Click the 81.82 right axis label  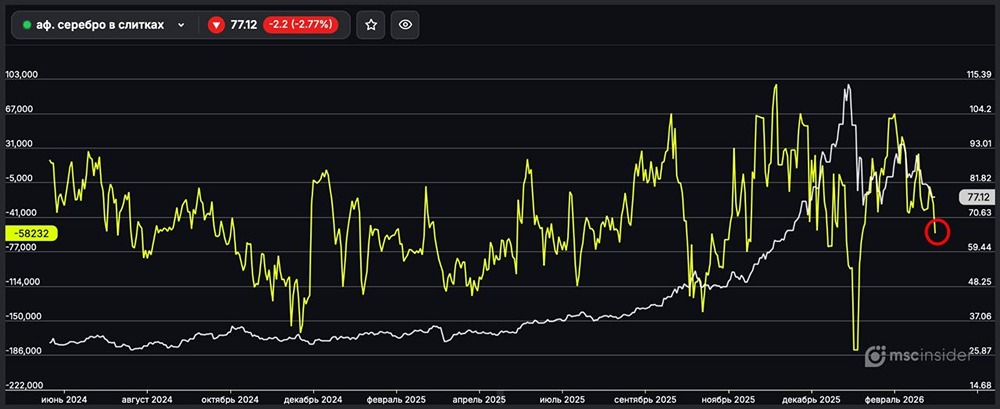(980, 178)
